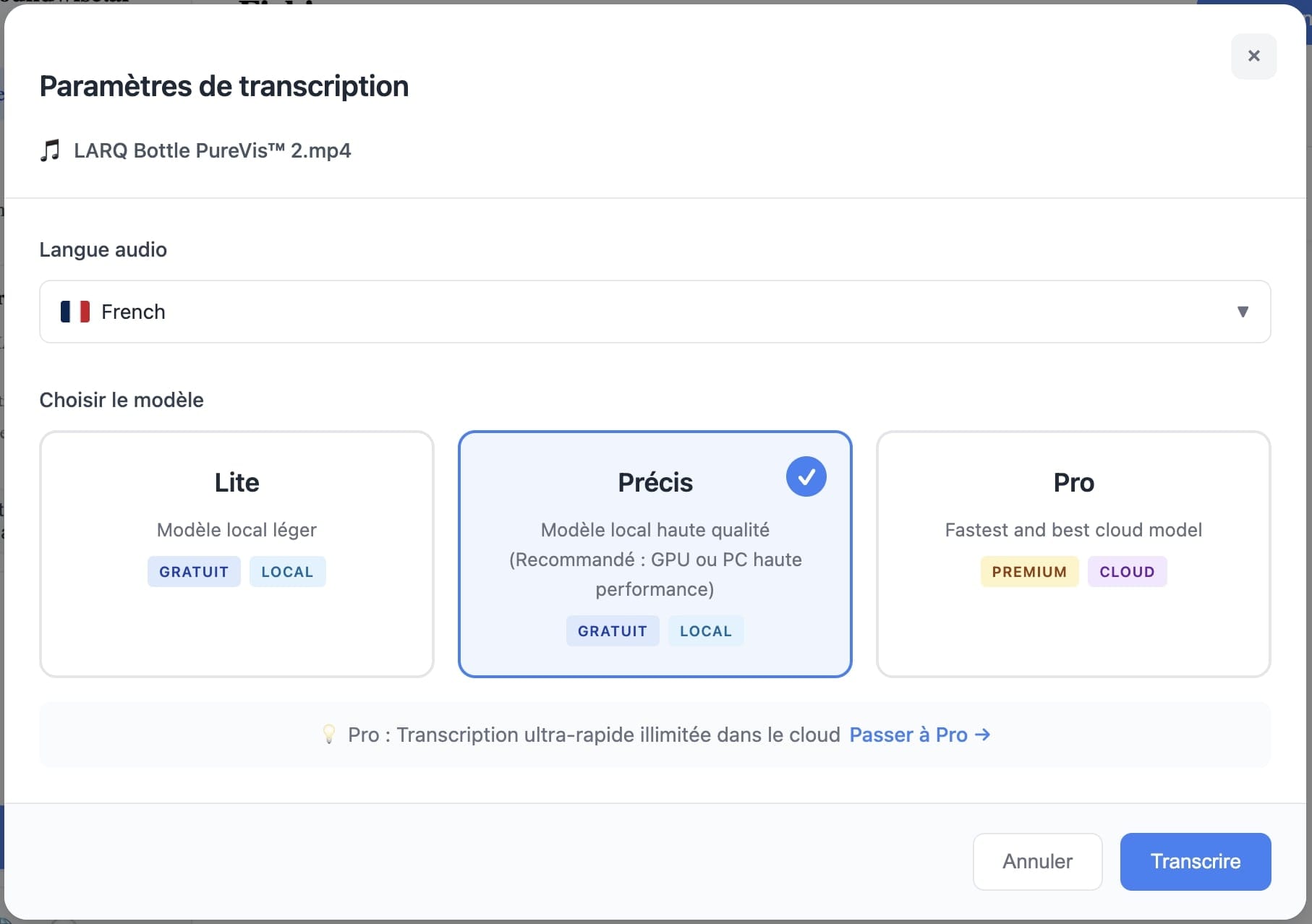Click the GRATUIT badge under Précis
Viewport: 1312px width, 924px height.
click(612, 631)
